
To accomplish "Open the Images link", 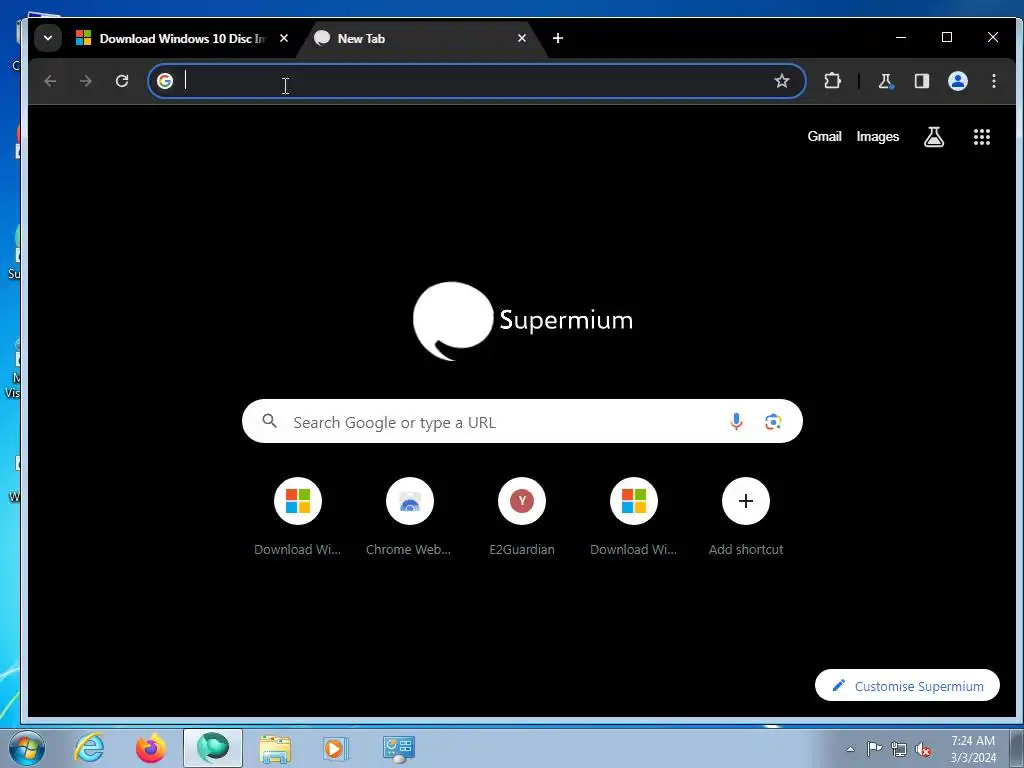I will click(878, 136).
